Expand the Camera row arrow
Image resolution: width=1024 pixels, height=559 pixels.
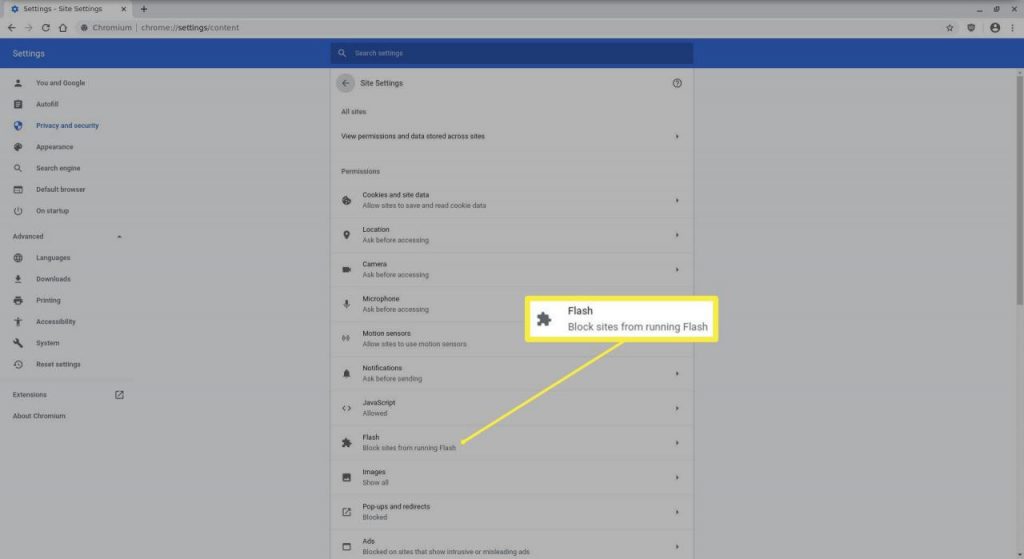677,269
